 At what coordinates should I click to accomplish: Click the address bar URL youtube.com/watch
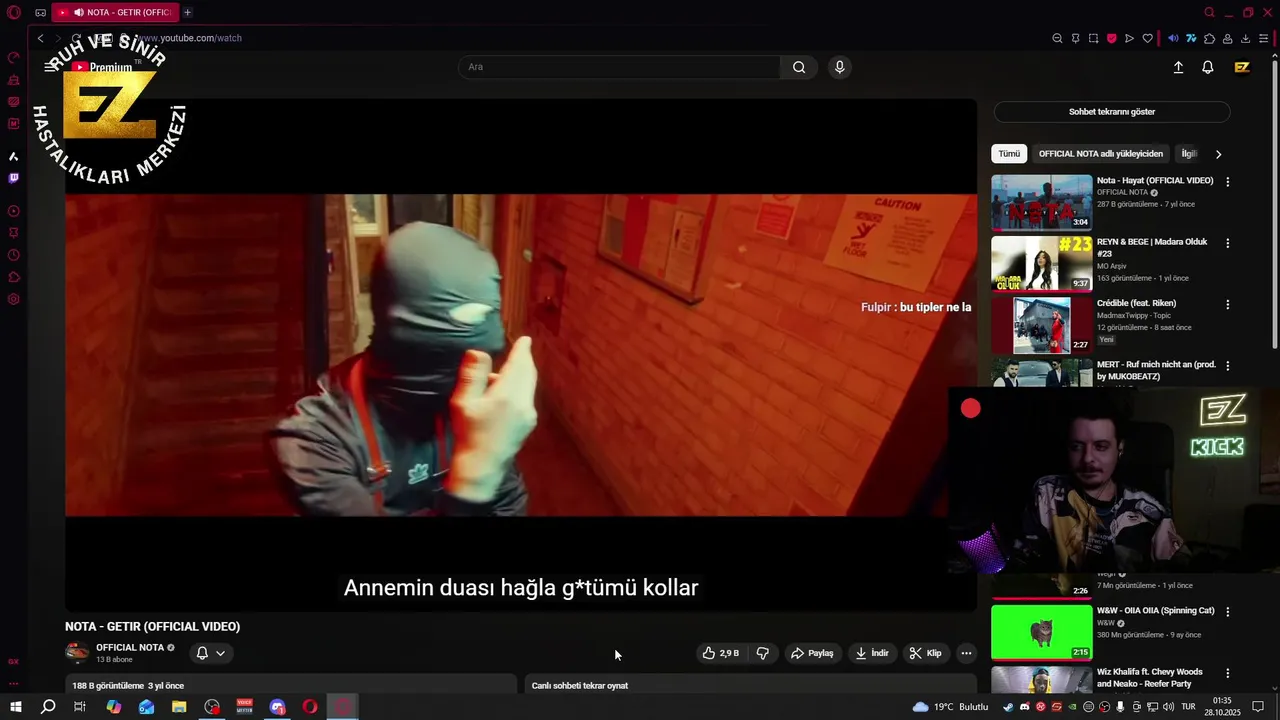tap(189, 38)
